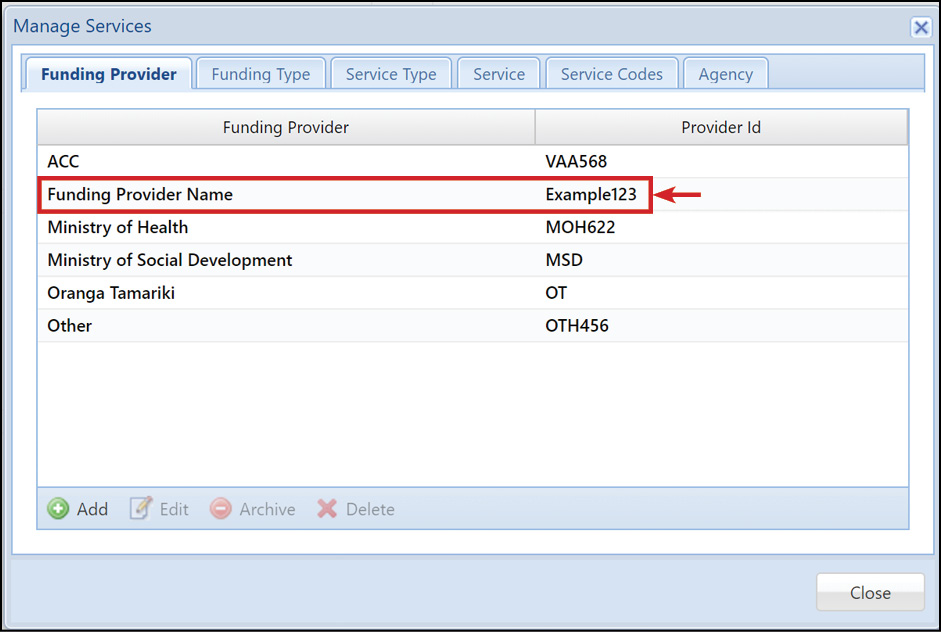
Task: Select the Ministry of Social Development row
Action: [x=473, y=260]
